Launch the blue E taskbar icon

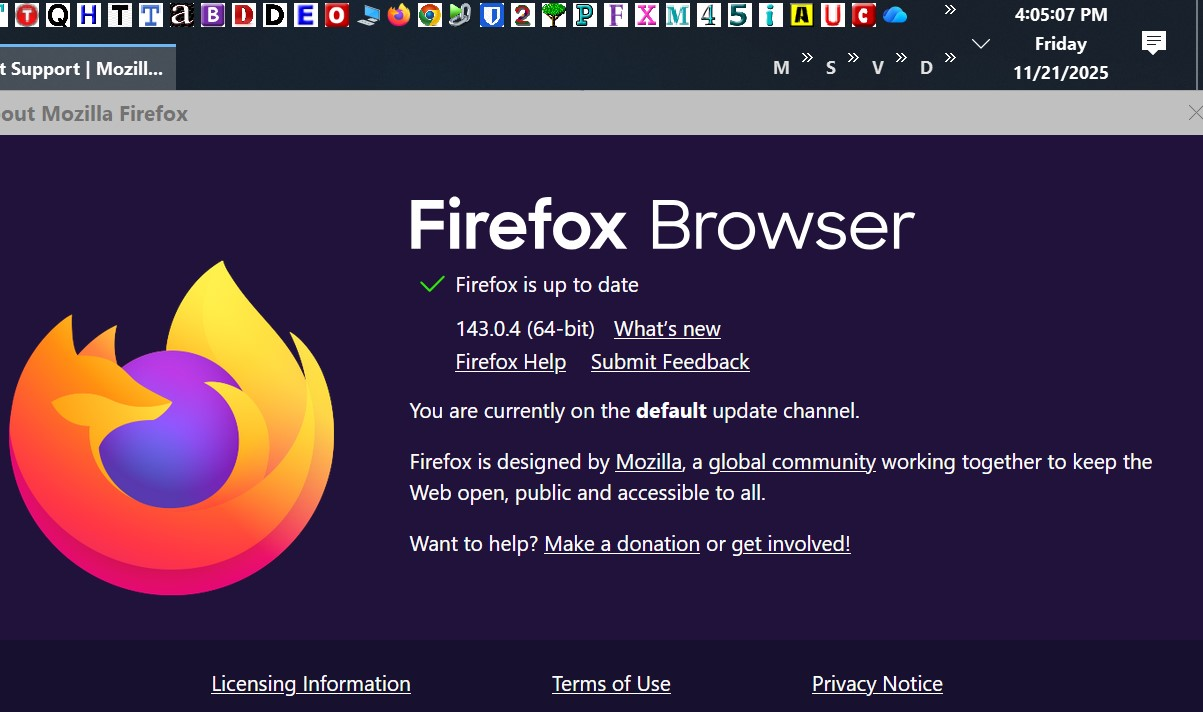(x=306, y=15)
